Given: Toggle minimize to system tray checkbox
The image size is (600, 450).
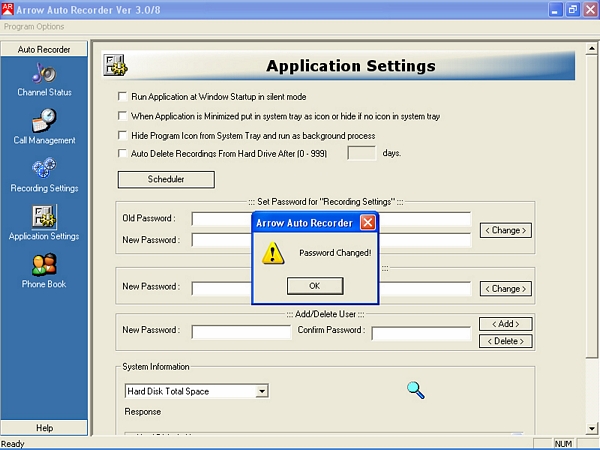Looking at the screenshot, I should coord(122,116).
